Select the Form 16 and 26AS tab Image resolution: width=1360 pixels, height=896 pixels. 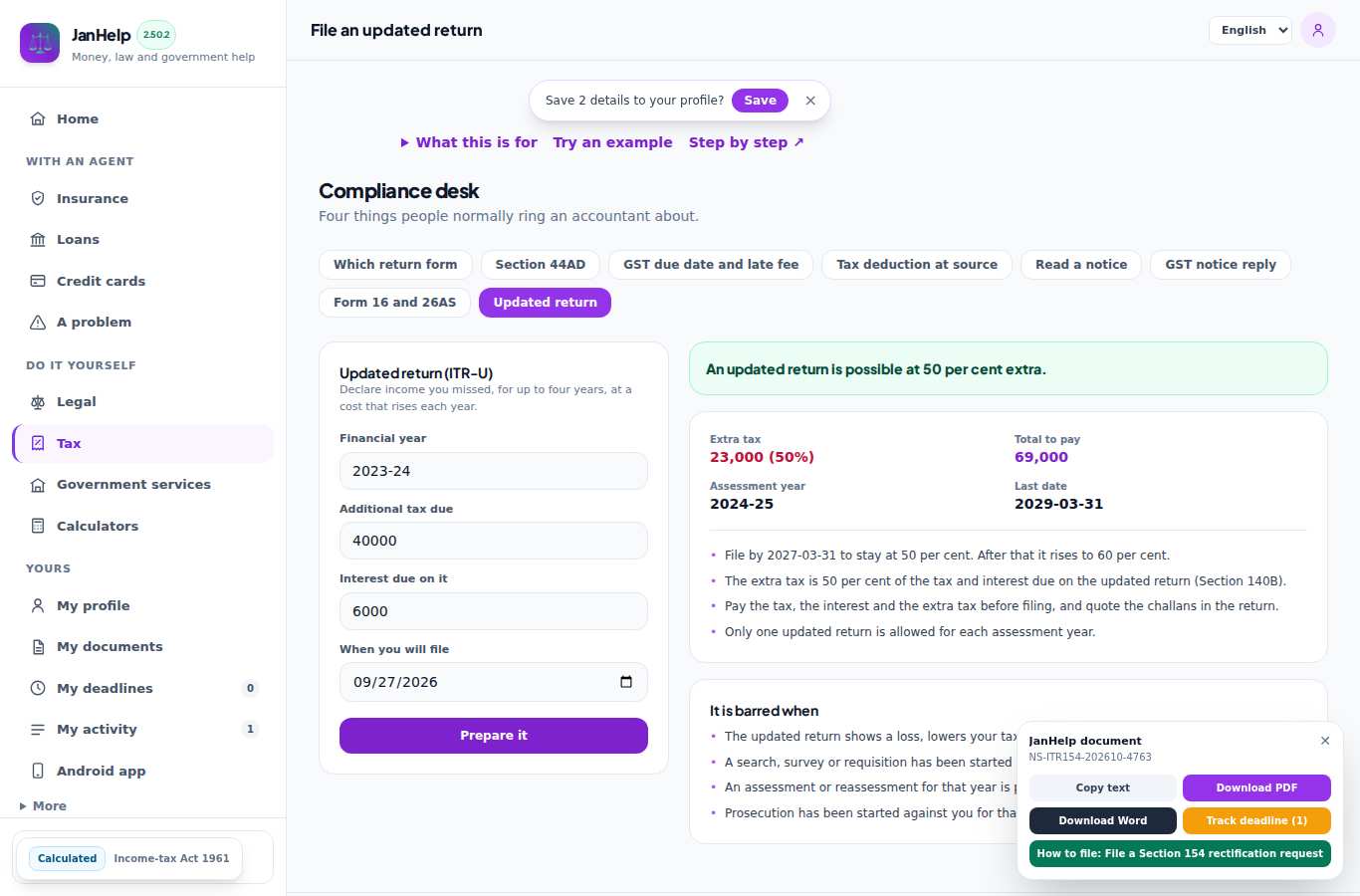point(395,303)
